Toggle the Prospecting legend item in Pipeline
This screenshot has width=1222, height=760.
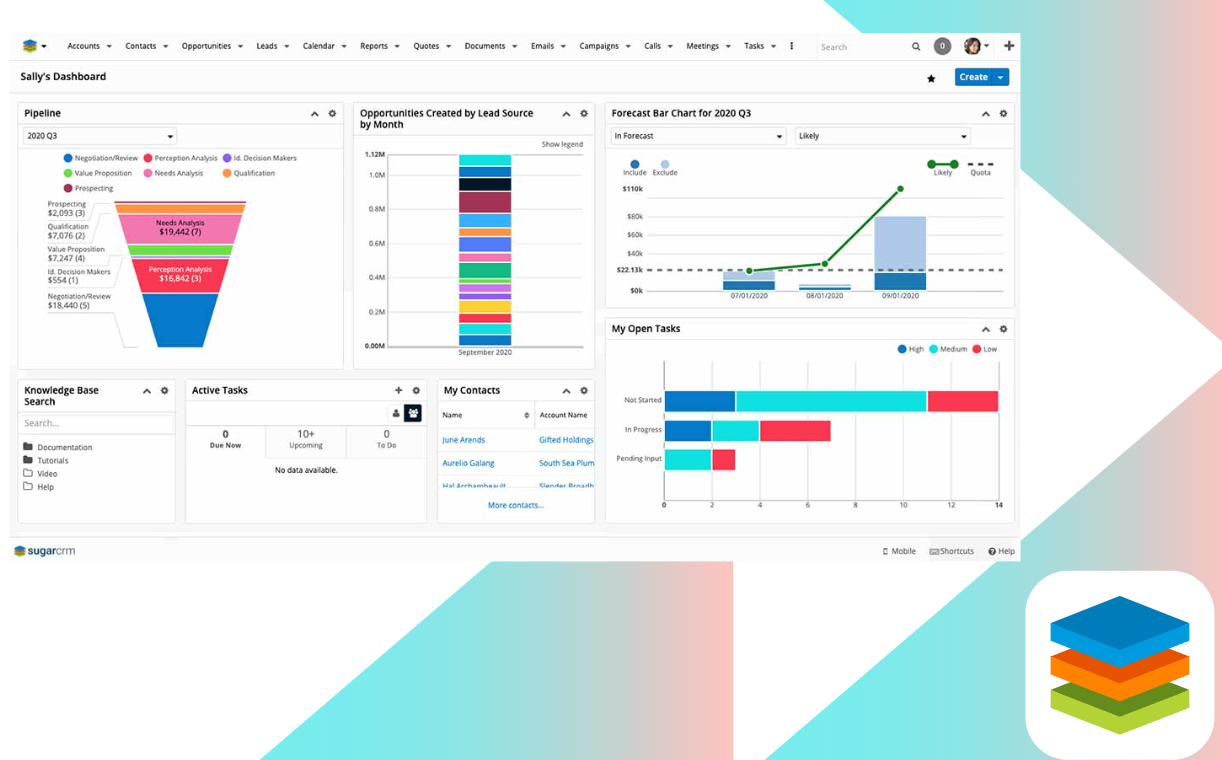[88, 188]
